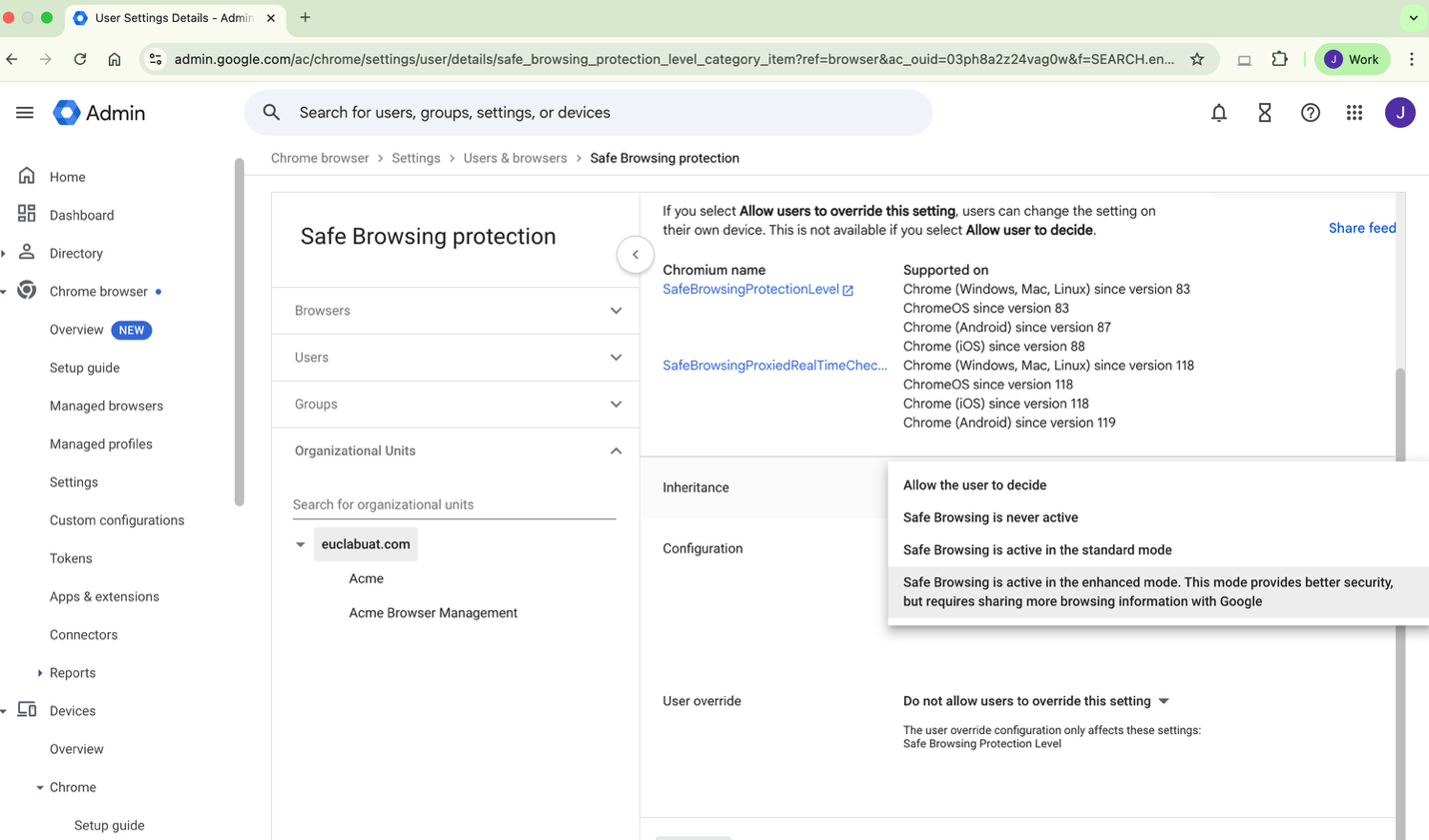Go to Managed browsers in sidebar
Viewport: 1429px width, 840px height.
pyautogui.click(x=106, y=406)
